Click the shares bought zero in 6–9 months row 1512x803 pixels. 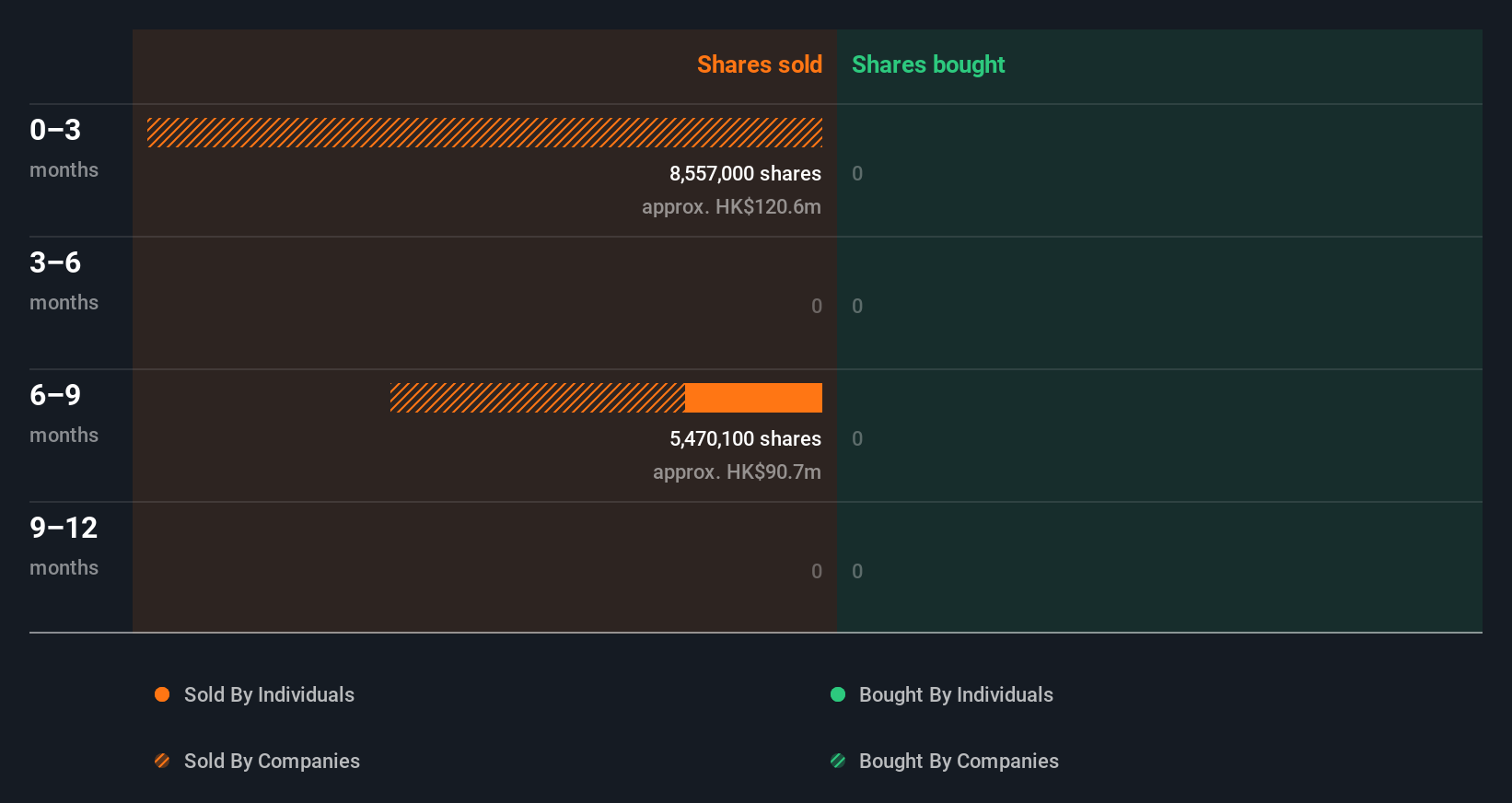pos(857,438)
